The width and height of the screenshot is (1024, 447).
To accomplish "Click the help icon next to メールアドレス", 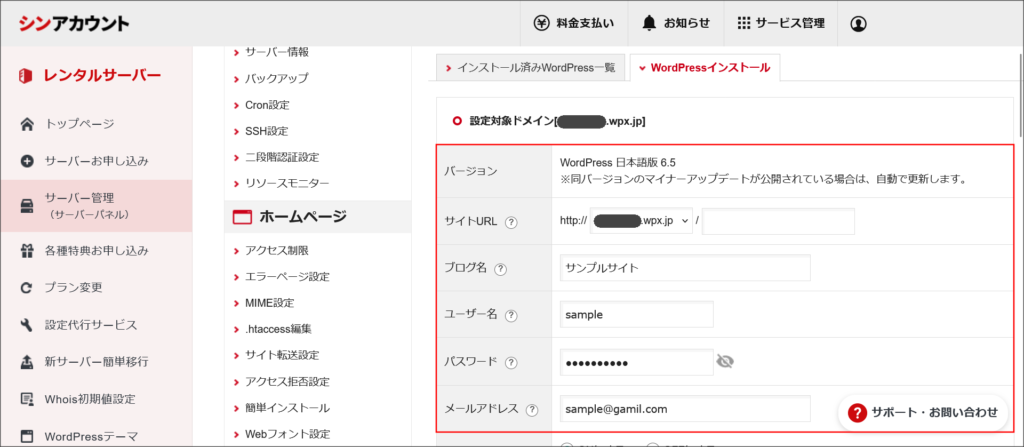I will tap(532, 410).
